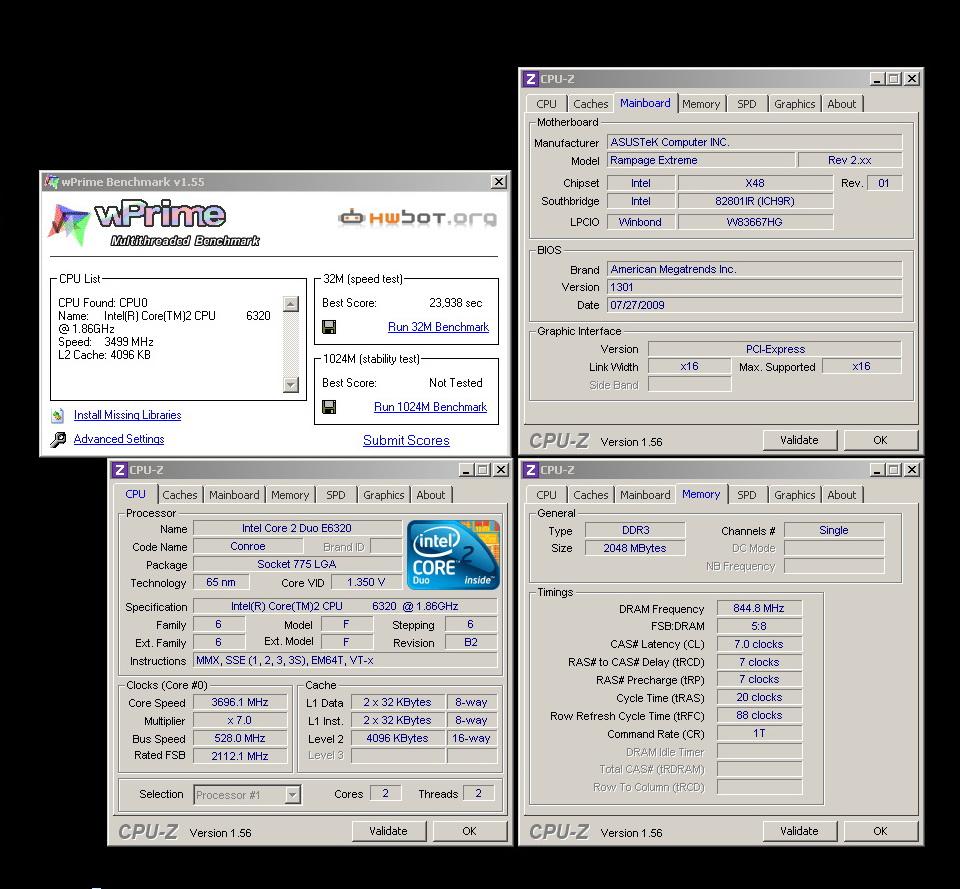Click the BIOS date 07/27/2009
The width and height of the screenshot is (960, 889).
pyautogui.click(x=754, y=305)
